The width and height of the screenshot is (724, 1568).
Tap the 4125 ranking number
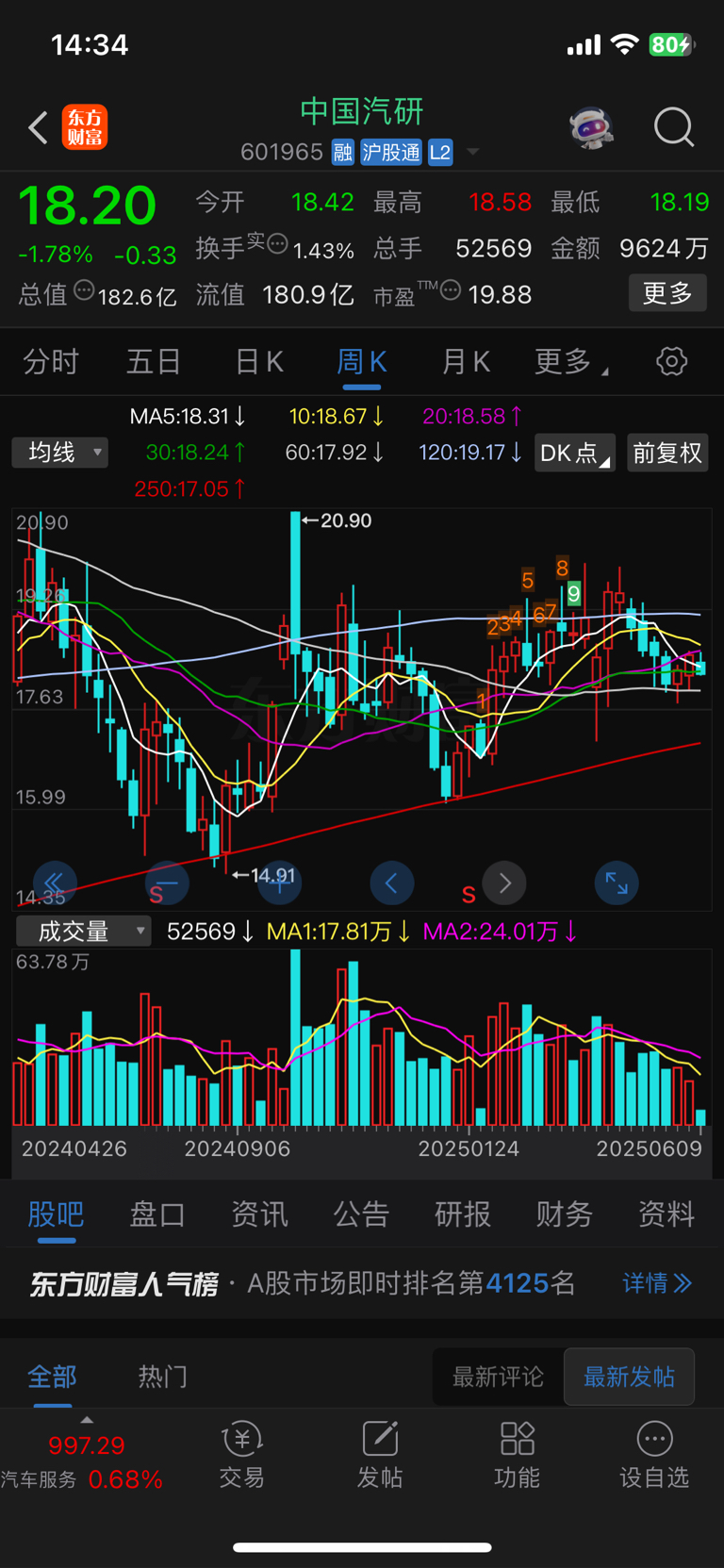(x=518, y=1283)
